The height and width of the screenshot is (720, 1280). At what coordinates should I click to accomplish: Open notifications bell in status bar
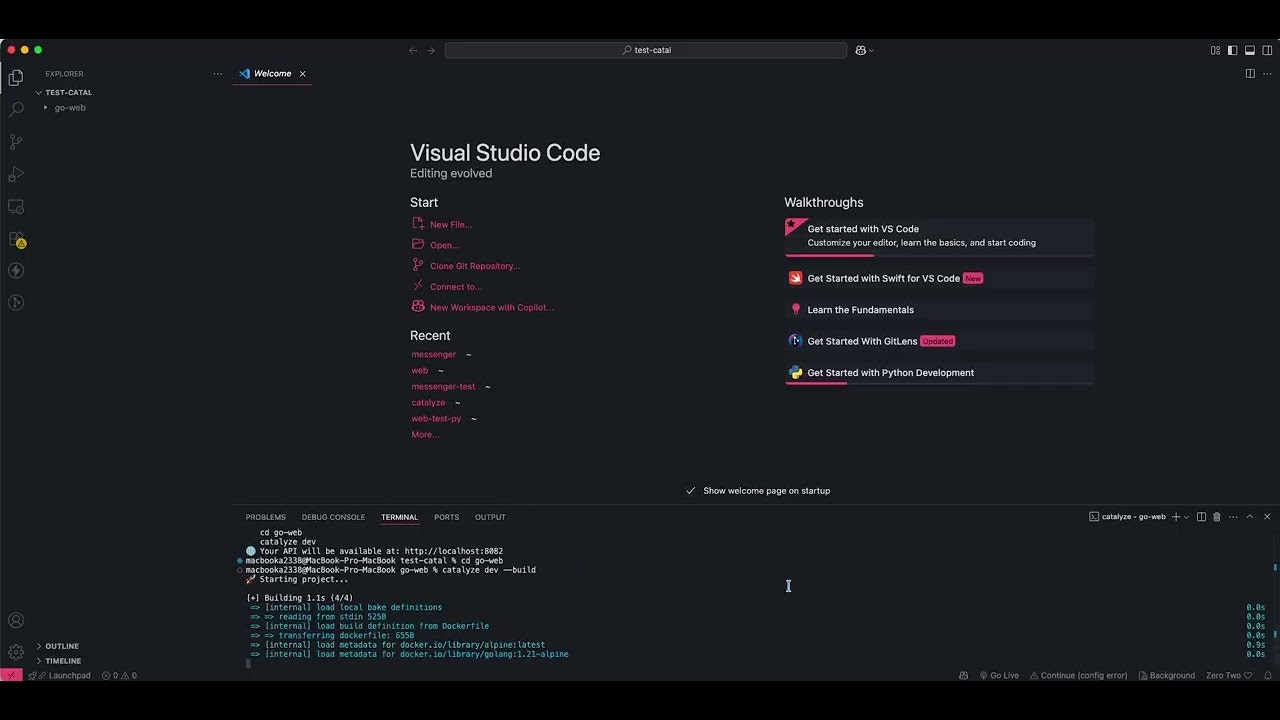point(1268,675)
